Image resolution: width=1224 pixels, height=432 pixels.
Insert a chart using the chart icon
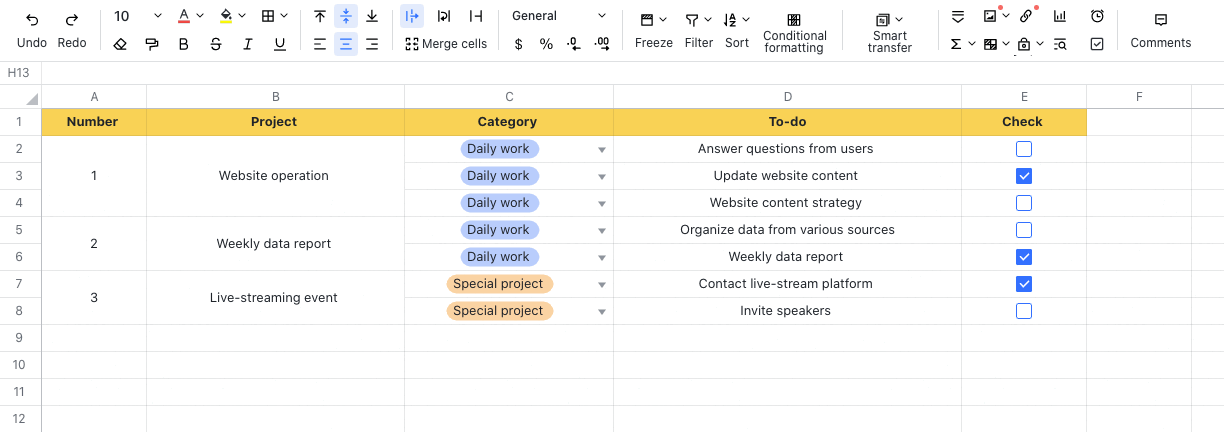(x=1060, y=16)
